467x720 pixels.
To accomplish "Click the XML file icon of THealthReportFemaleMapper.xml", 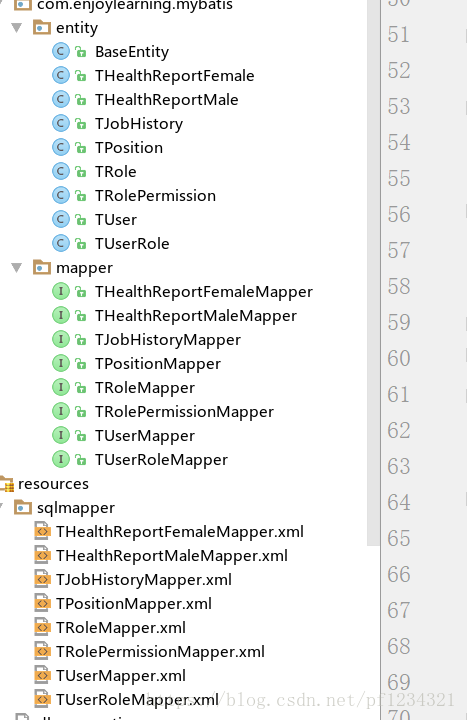I will (42, 531).
